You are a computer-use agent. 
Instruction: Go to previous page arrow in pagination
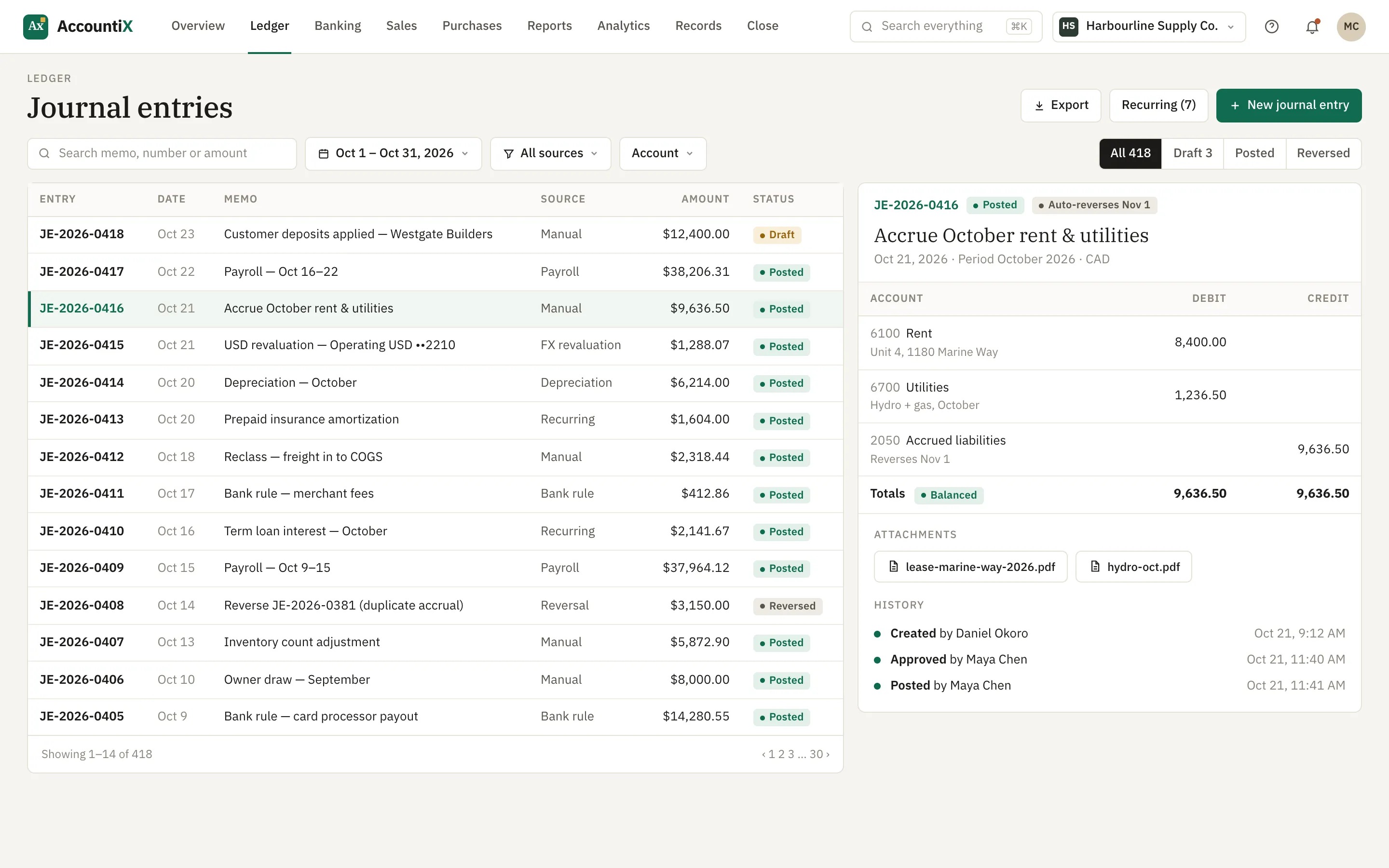click(x=763, y=754)
